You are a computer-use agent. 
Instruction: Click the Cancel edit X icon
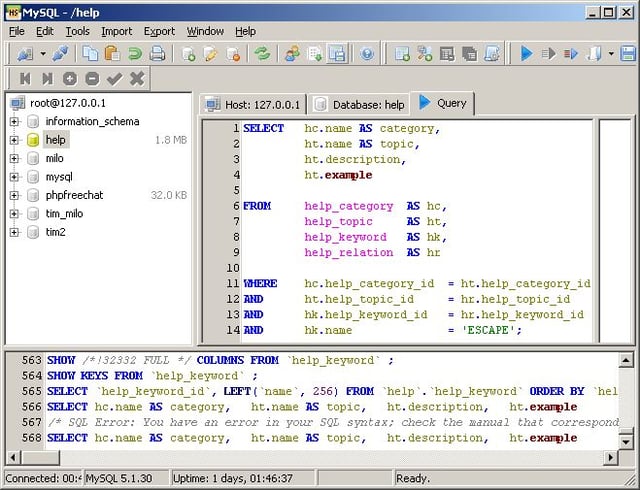click(137, 78)
